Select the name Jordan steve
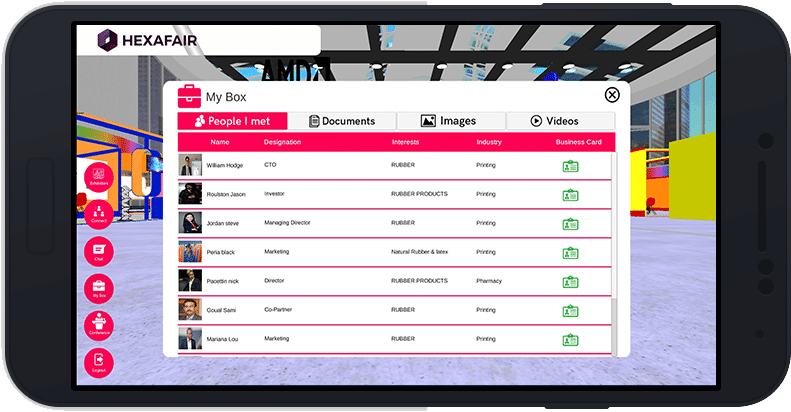The height and width of the screenshot is (412, 791). (222, 223)
